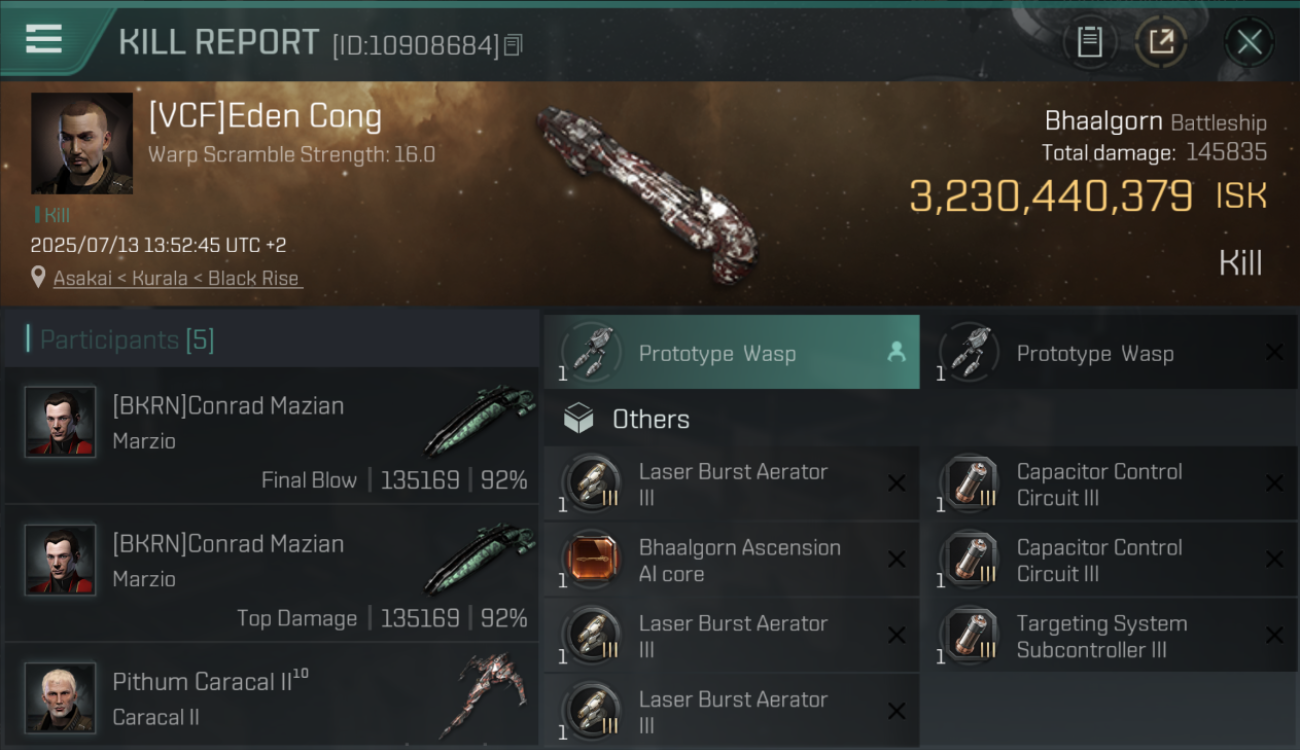Open the hamburger menu
The width and height of the screenshot is (1300, 750).
(44, 40)
